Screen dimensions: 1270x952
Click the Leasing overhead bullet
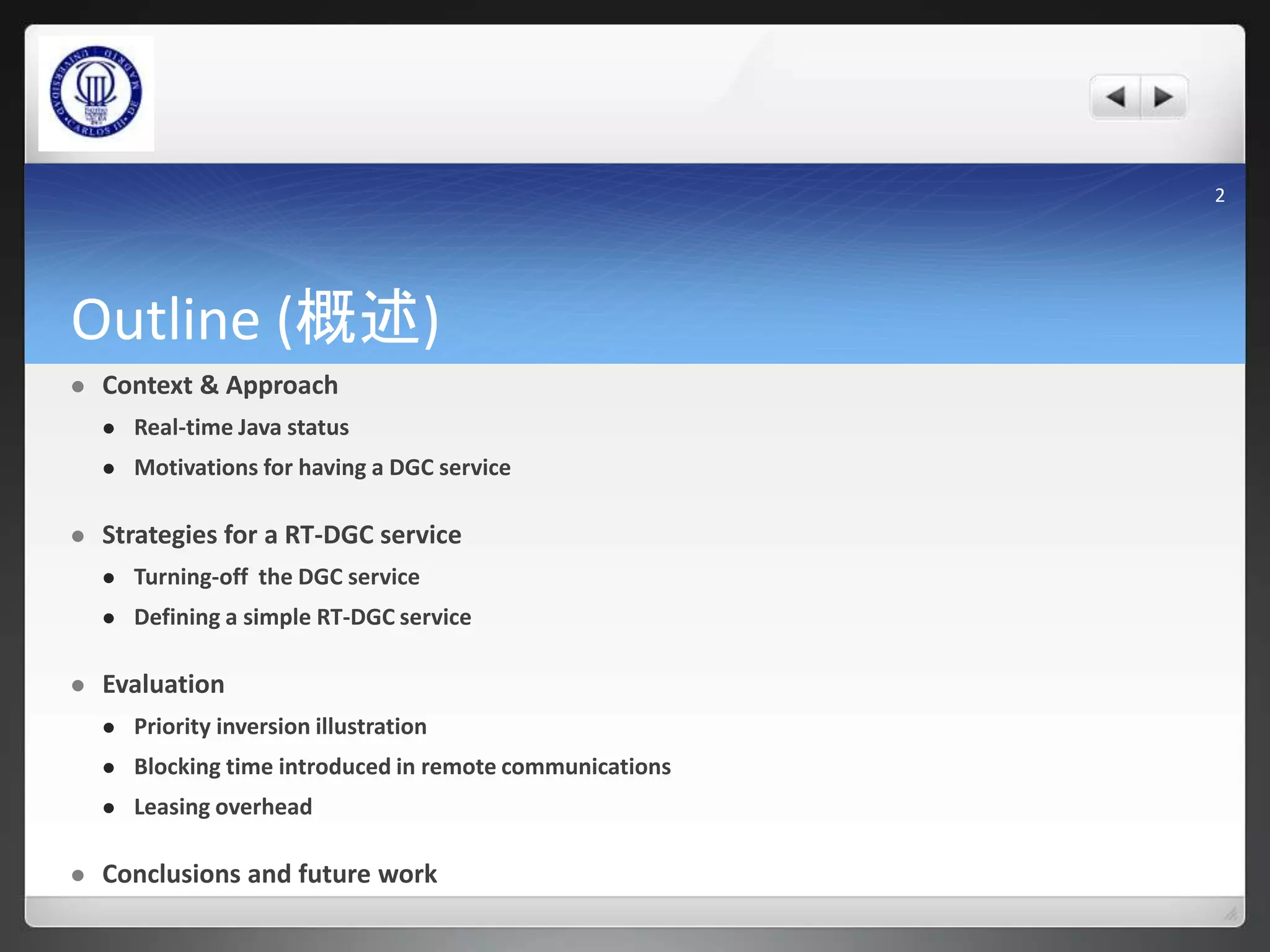click(x=223, y=807)
